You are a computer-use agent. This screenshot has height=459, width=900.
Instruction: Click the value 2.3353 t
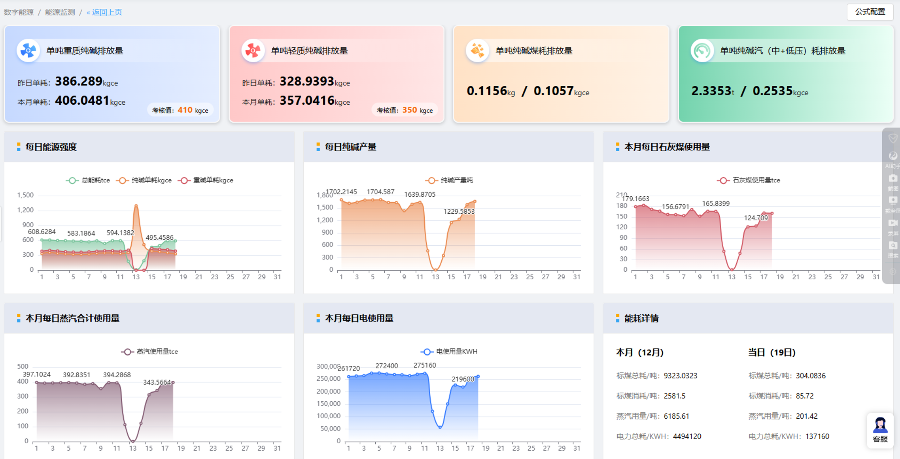coord(713,91)
